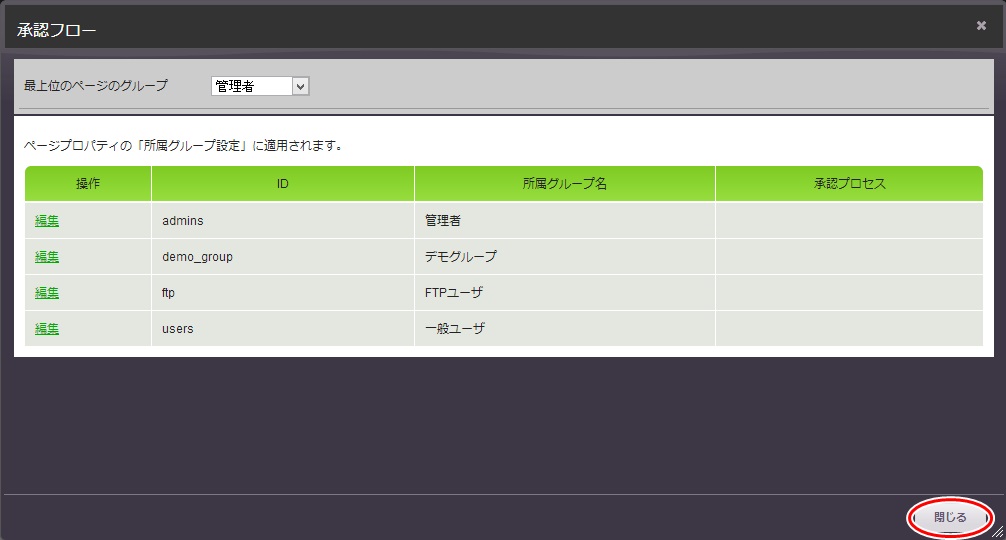This screenshot has width=1006, height=540.
Task: Select the admins ID cell
Action: point(283,221)
